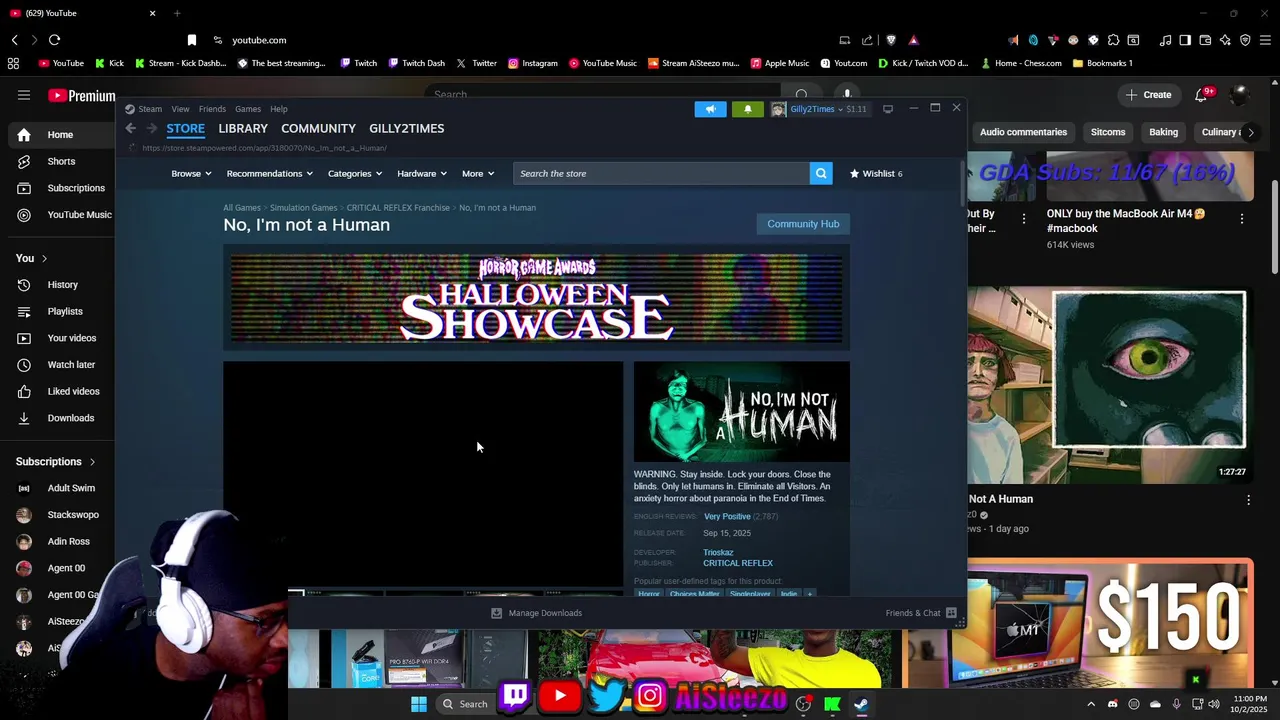This screenshot has width=1280, height=720.
Task: Show hidden system tray icons chevron
Action: point(1091,704)
